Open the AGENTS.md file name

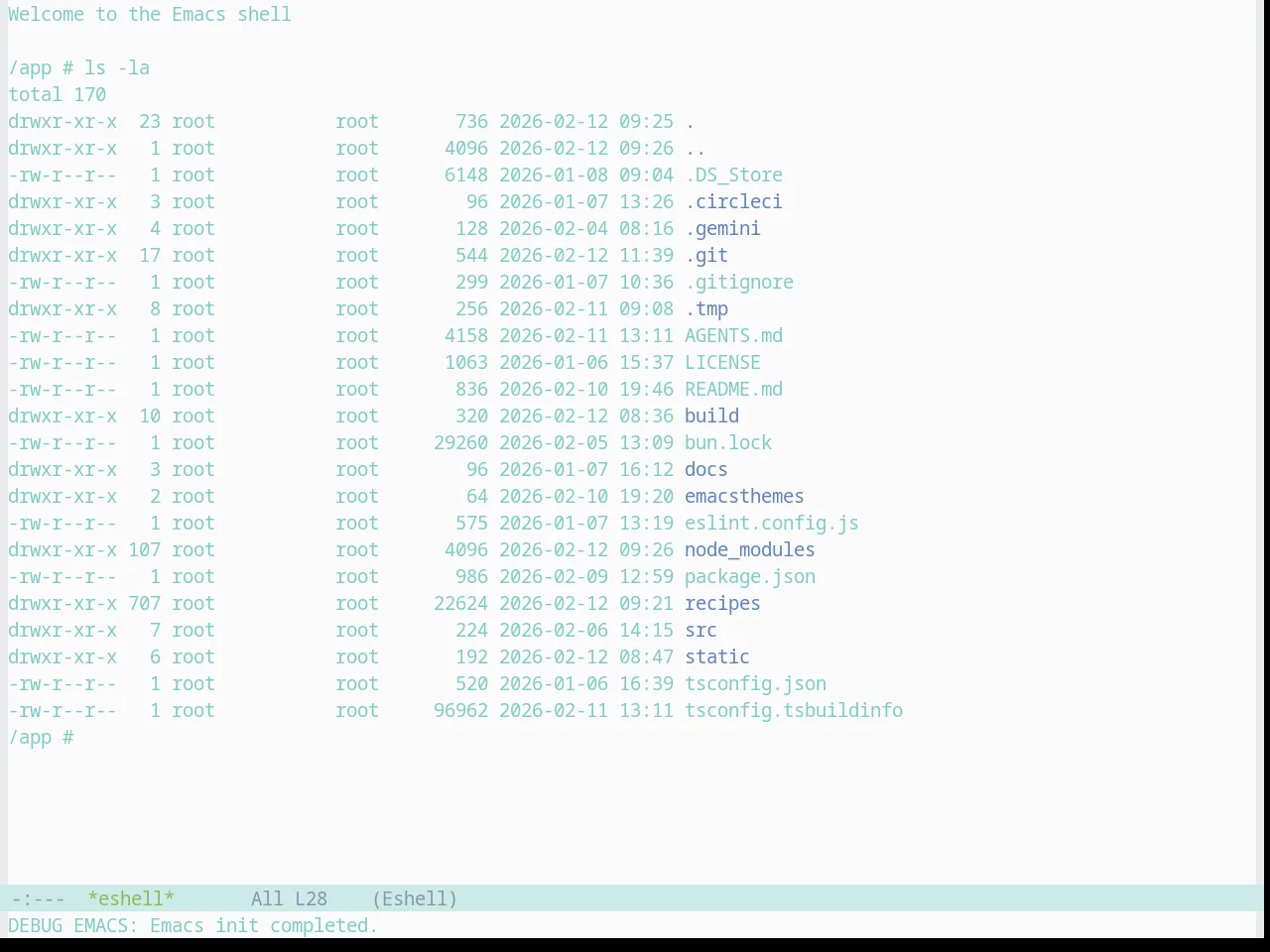733,336
